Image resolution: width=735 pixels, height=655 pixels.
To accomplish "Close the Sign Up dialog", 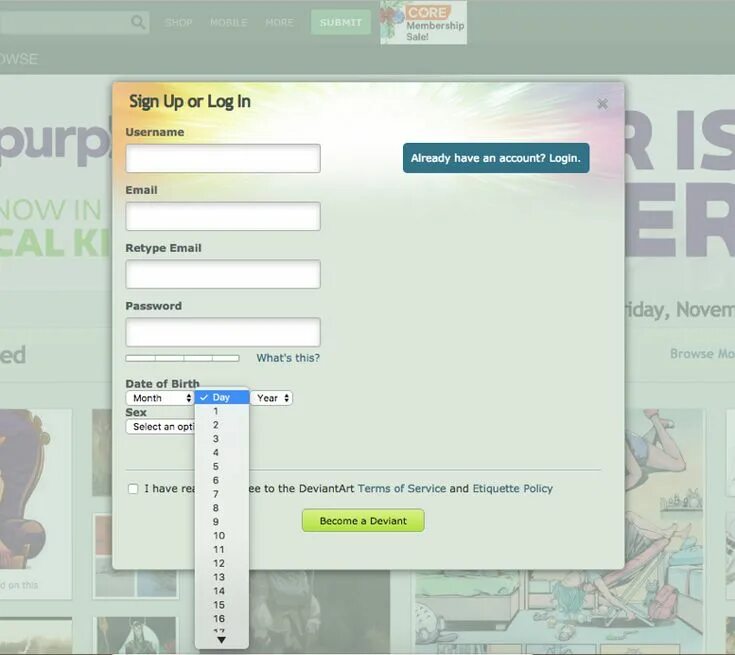I will (x=602, y=104).
